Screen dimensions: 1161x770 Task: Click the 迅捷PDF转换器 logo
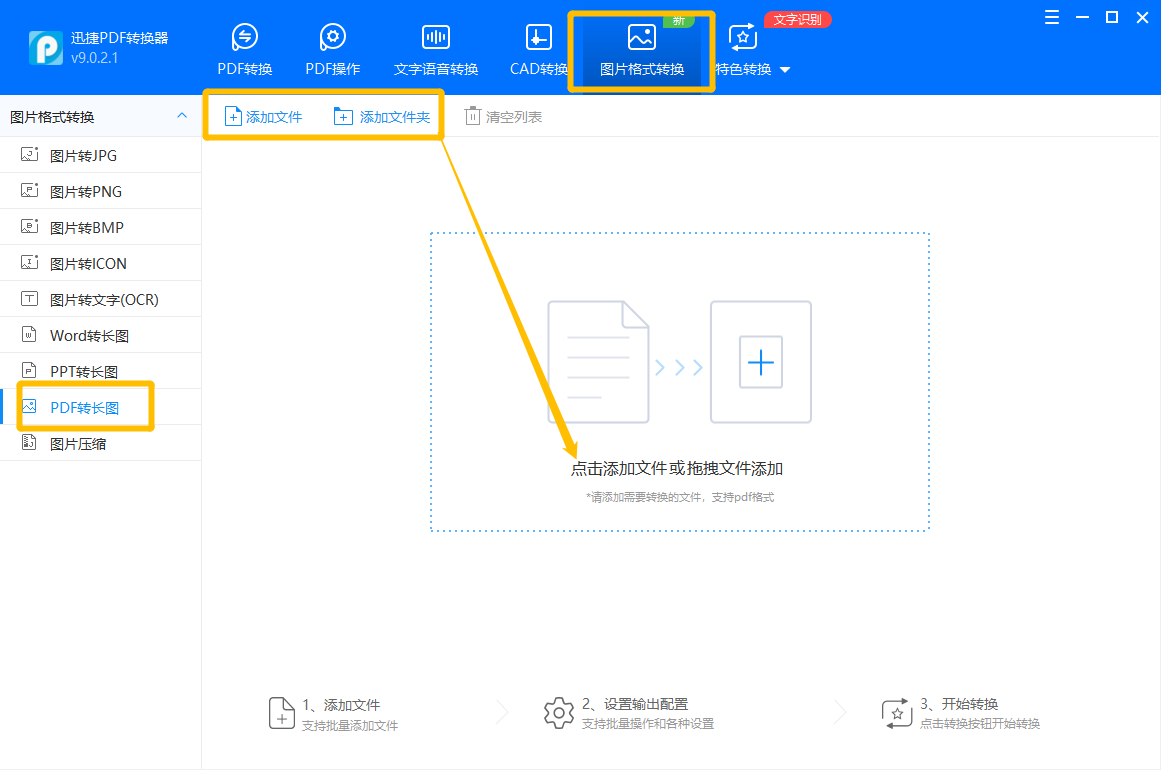point(45,47)
